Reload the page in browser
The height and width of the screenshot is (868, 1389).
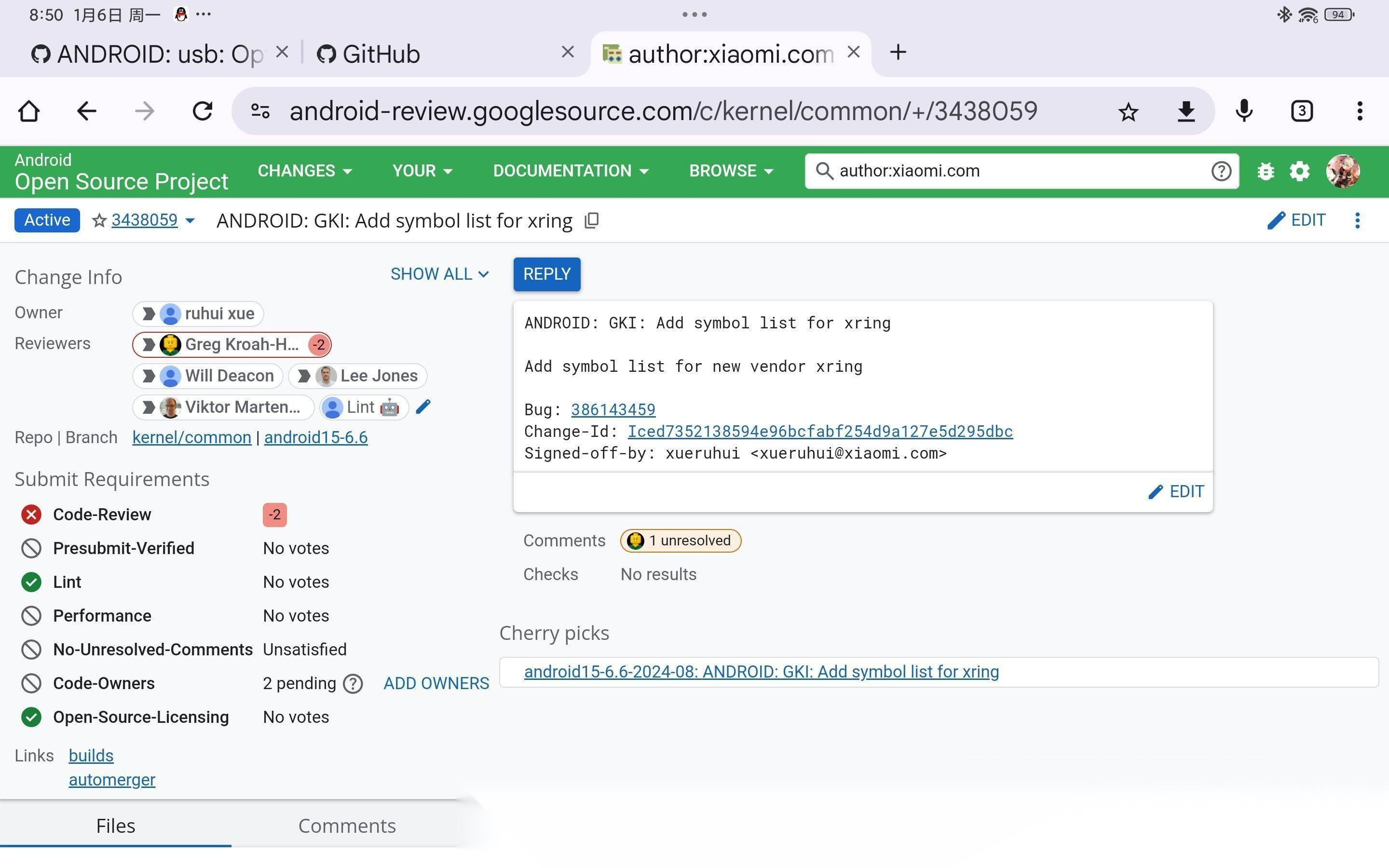pos(202,111)
